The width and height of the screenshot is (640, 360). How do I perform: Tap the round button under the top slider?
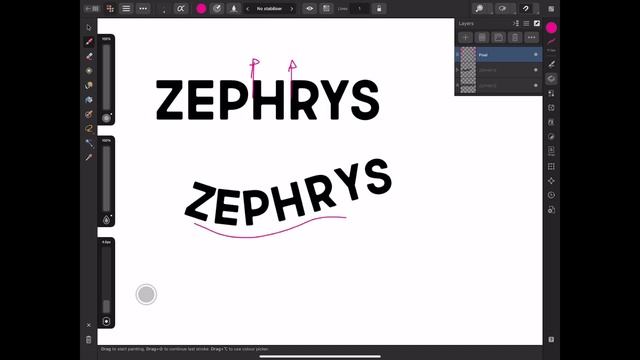(x=106, y=118)
